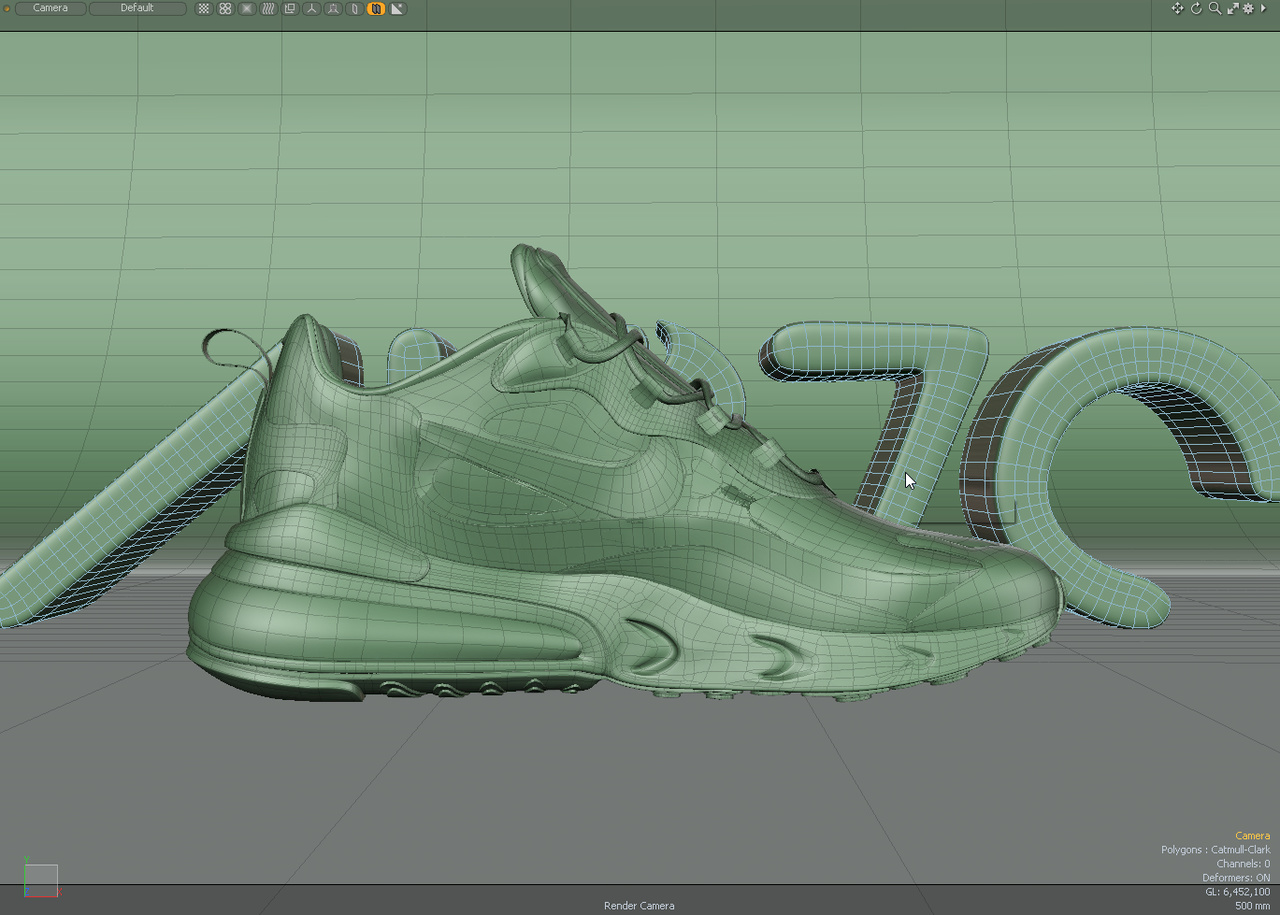Toggle the highlighted orange double-panel icon
The image size is (1280, 915).
pos(376,8)
